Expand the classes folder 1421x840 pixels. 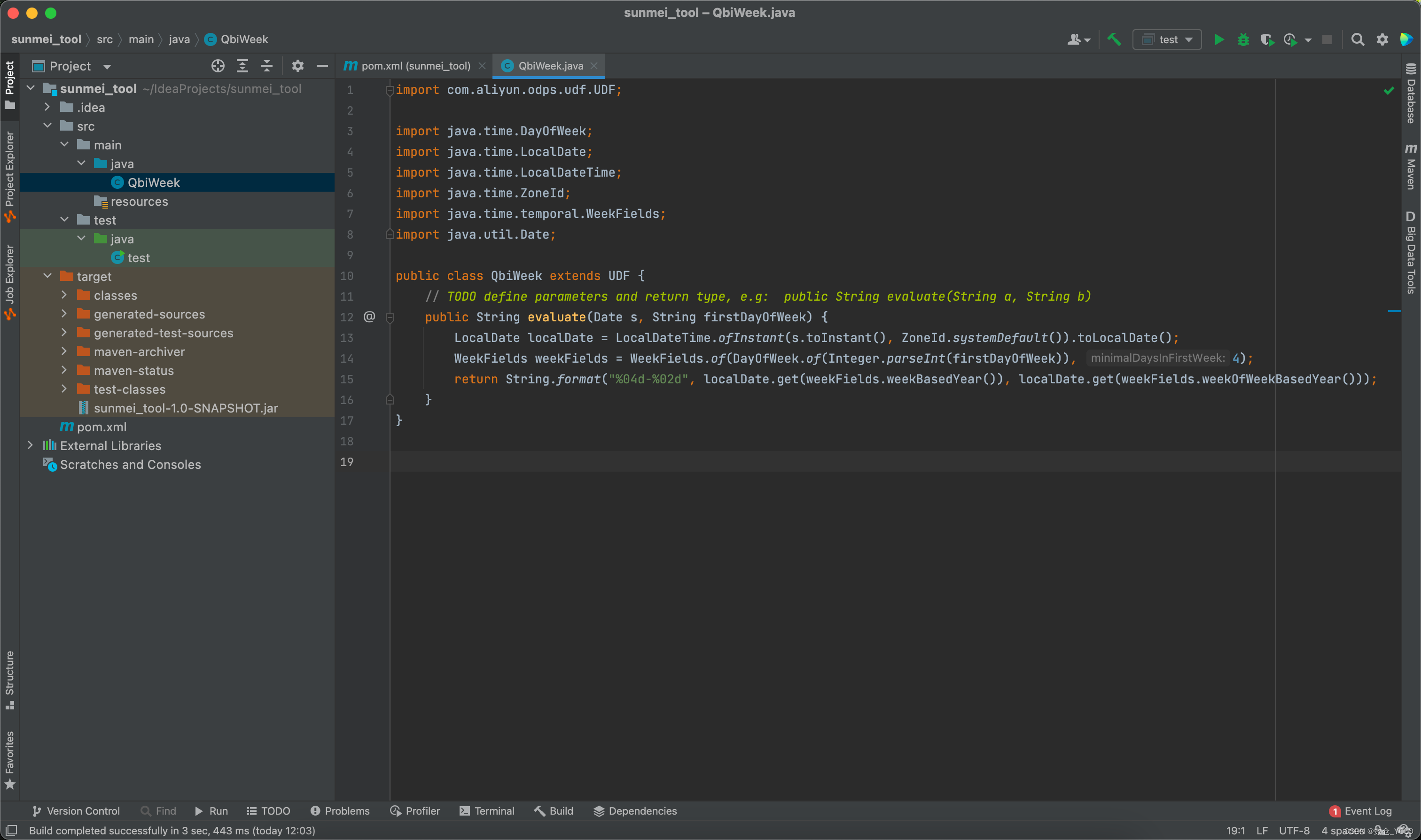click(x=64, y=295)
